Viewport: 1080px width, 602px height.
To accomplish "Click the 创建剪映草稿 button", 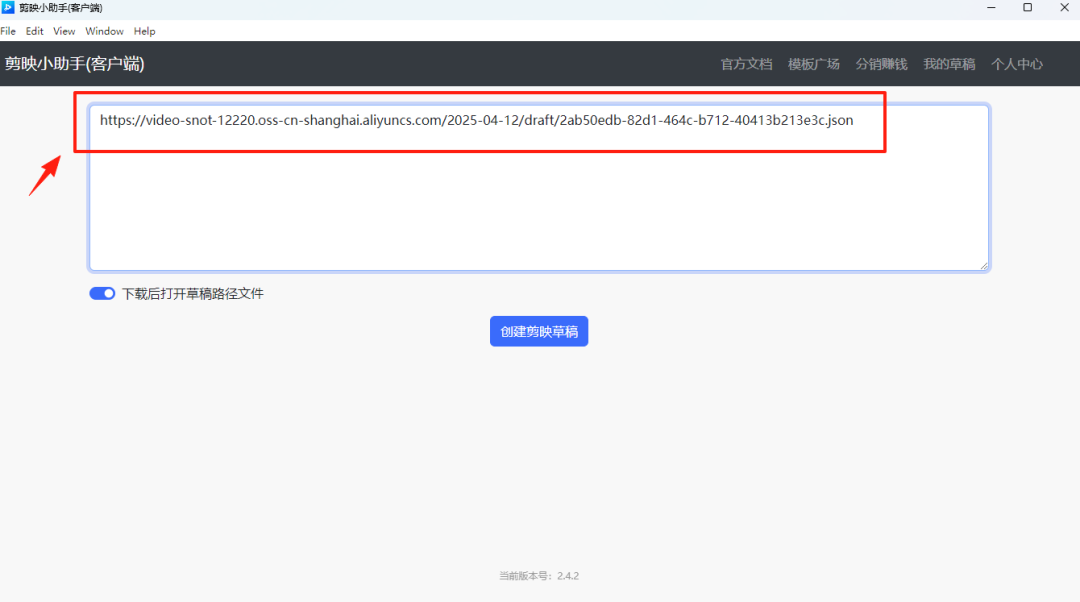I will (539, 331).
